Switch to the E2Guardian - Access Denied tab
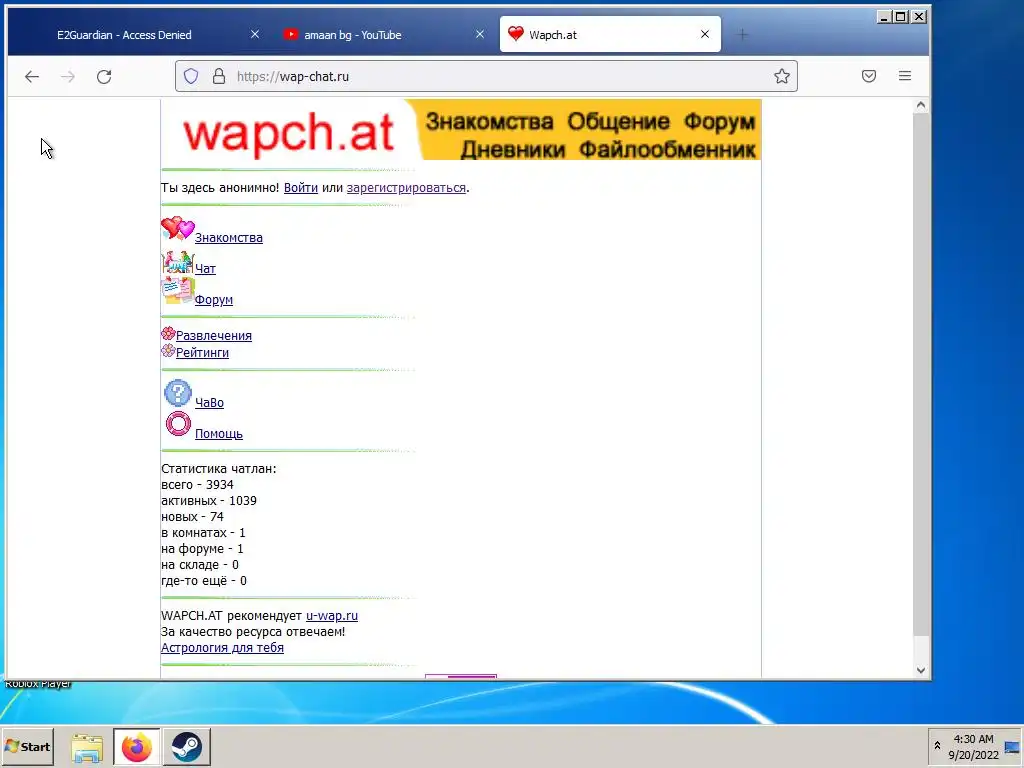1024x768 pixels. 124,35
